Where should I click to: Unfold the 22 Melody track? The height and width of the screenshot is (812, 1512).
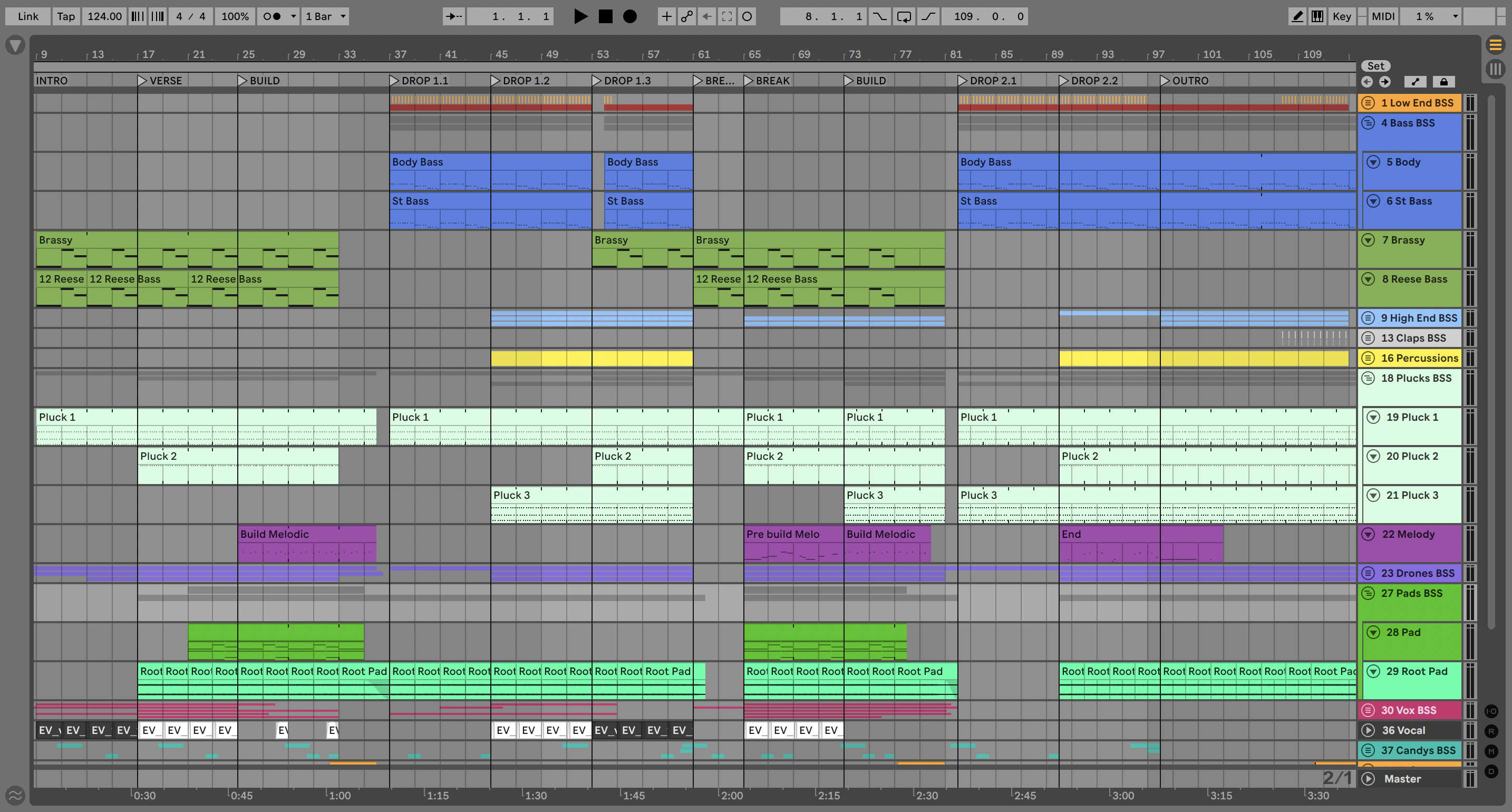tap(1368, 534)
